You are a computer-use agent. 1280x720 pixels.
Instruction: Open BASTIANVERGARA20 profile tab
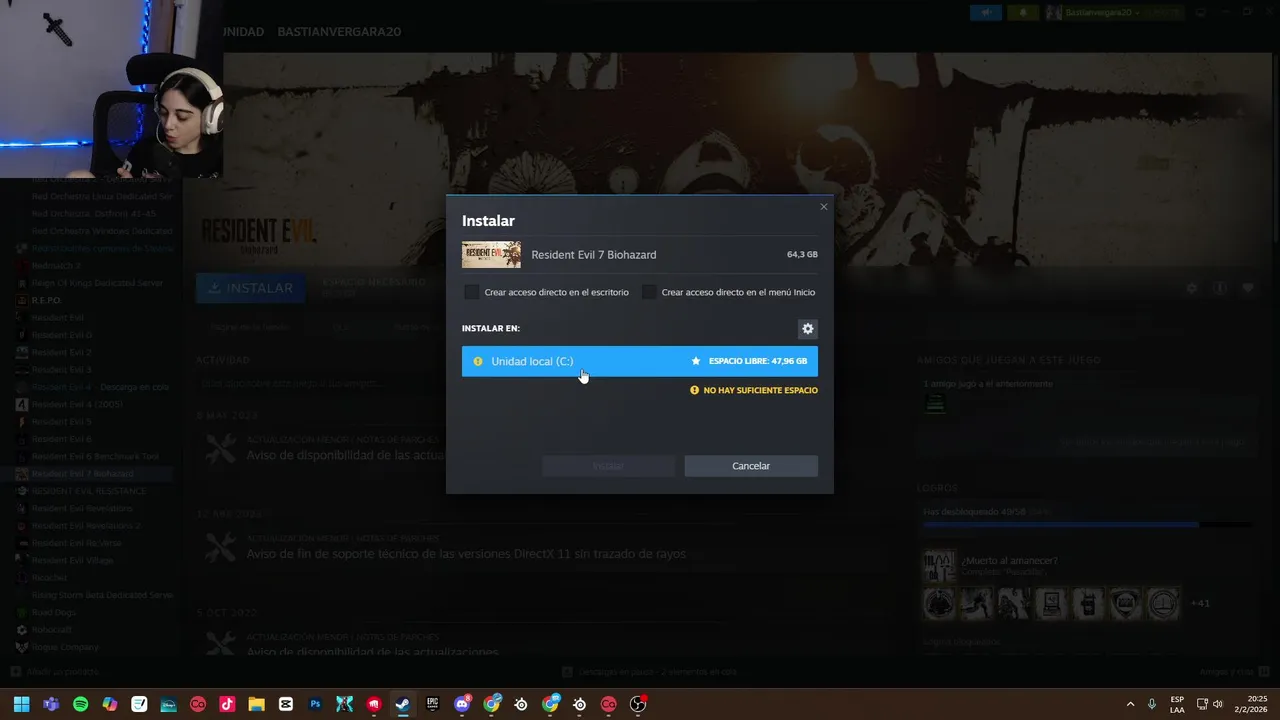pos(339,32)
